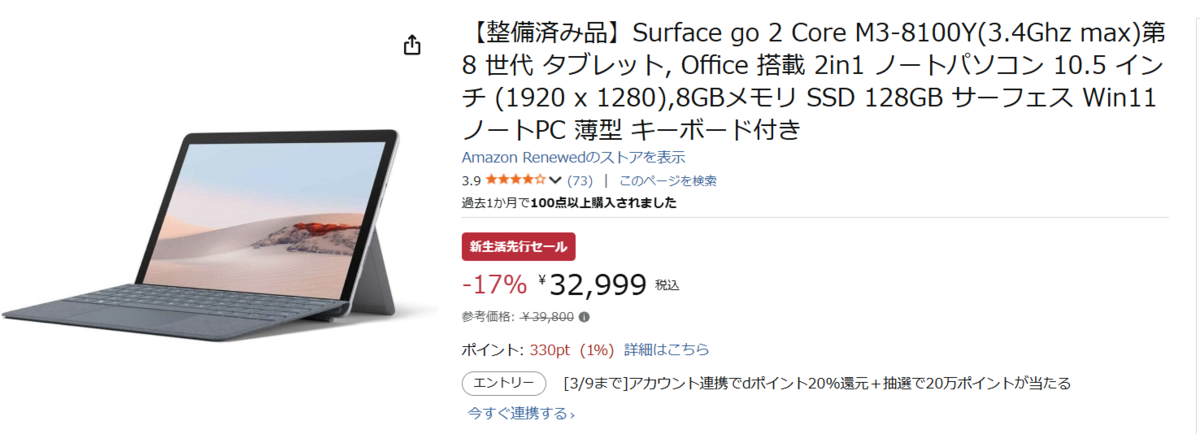Click the 今すぐ連携する link
This screenshot has width=1200, height=434.
pyautogui.click(x=521, y=413)
